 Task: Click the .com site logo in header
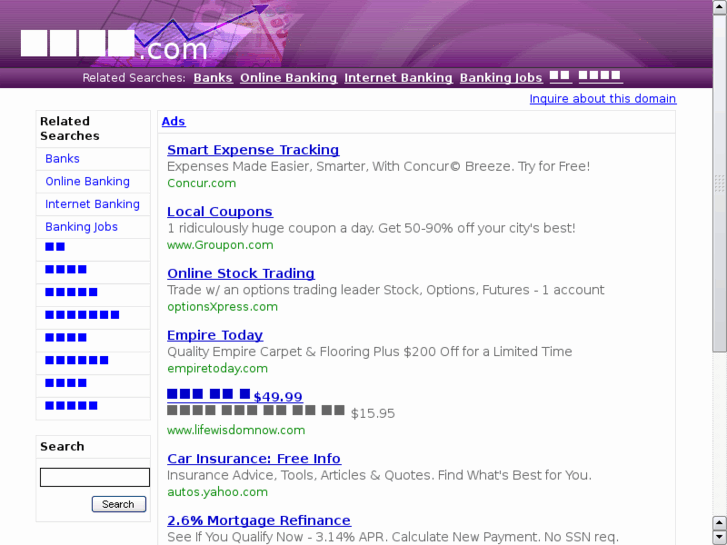[x=114, y=45]
